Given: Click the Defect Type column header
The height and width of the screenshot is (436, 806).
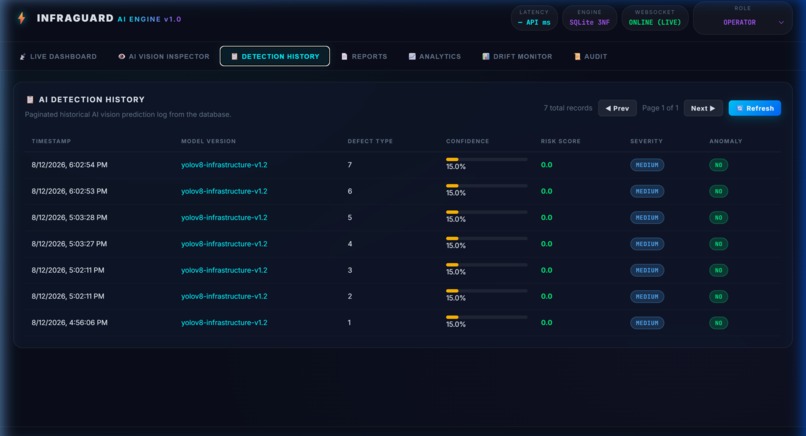Looking at the screenshot, I should coord(370,141).
